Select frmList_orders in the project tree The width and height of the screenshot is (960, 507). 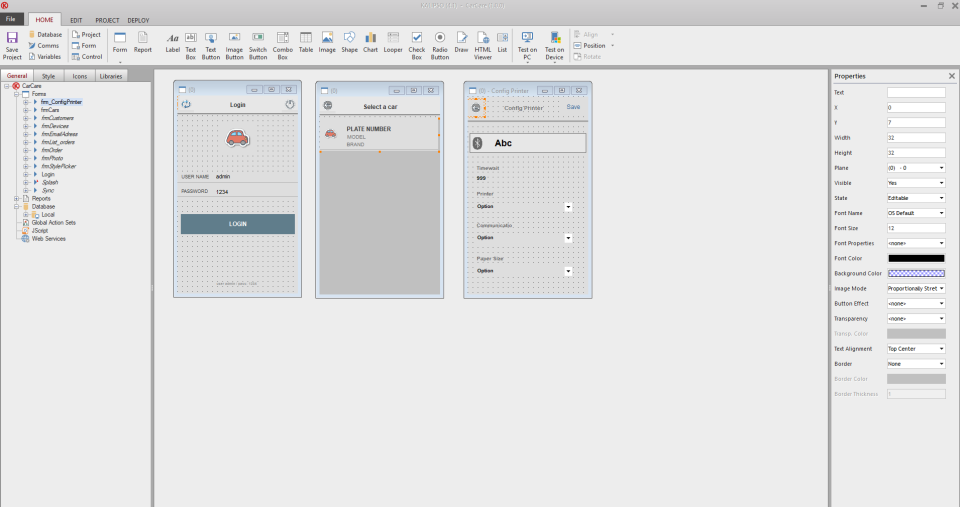[x=58, y=142]
